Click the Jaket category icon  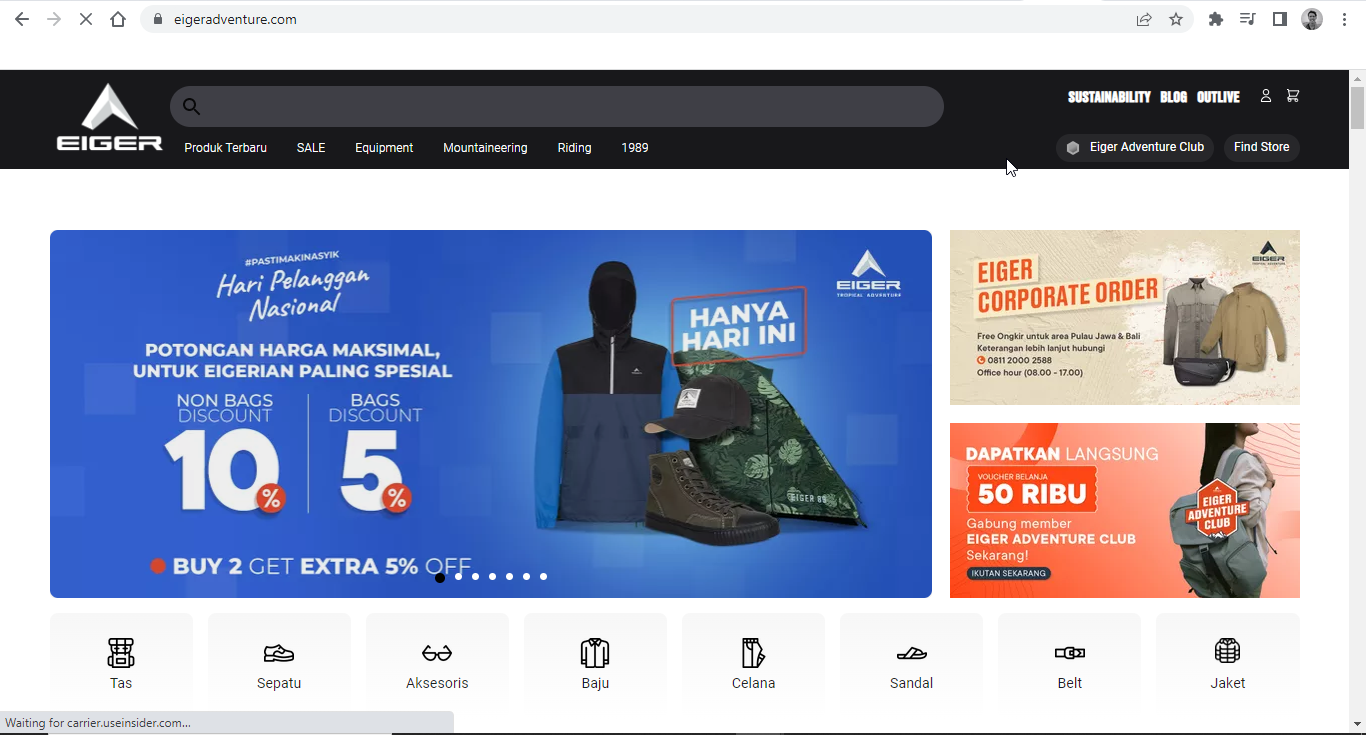coord(1228,651)
